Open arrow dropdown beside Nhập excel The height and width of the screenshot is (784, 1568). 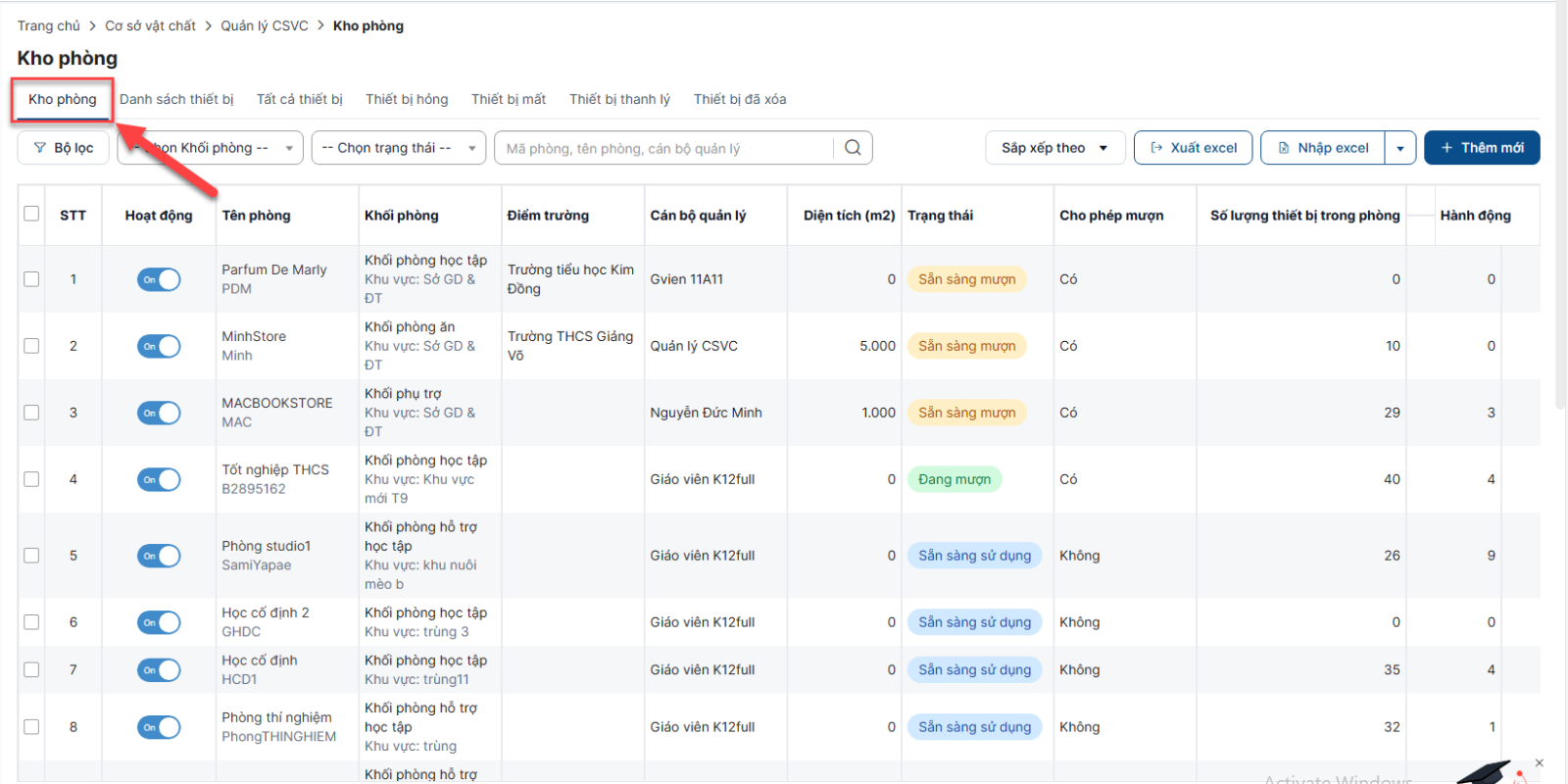tap(1400, 148)
